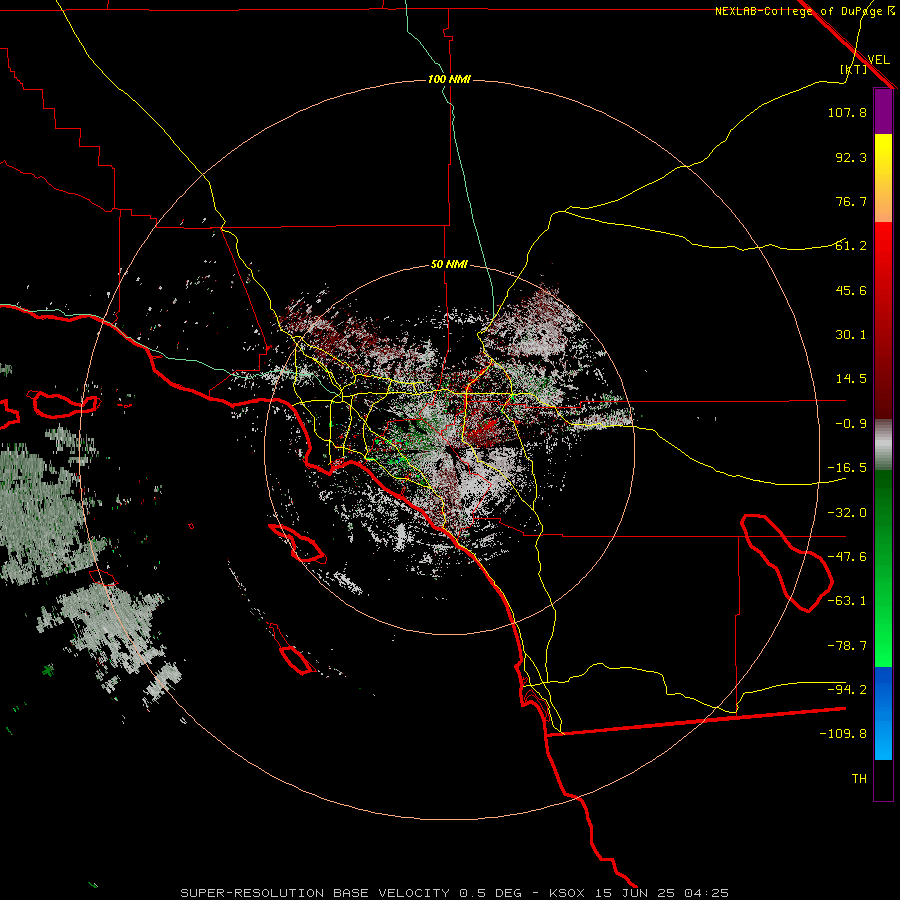Image resolution: width=900 pixels, height=900 pixels.
Task: Click the 14.5 velocity scale value
Action: pos(851,379)
